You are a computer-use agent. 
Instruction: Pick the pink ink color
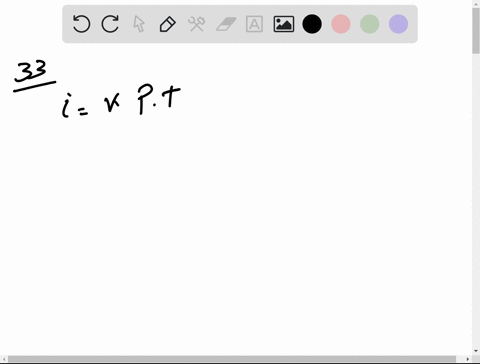point(341,24)
